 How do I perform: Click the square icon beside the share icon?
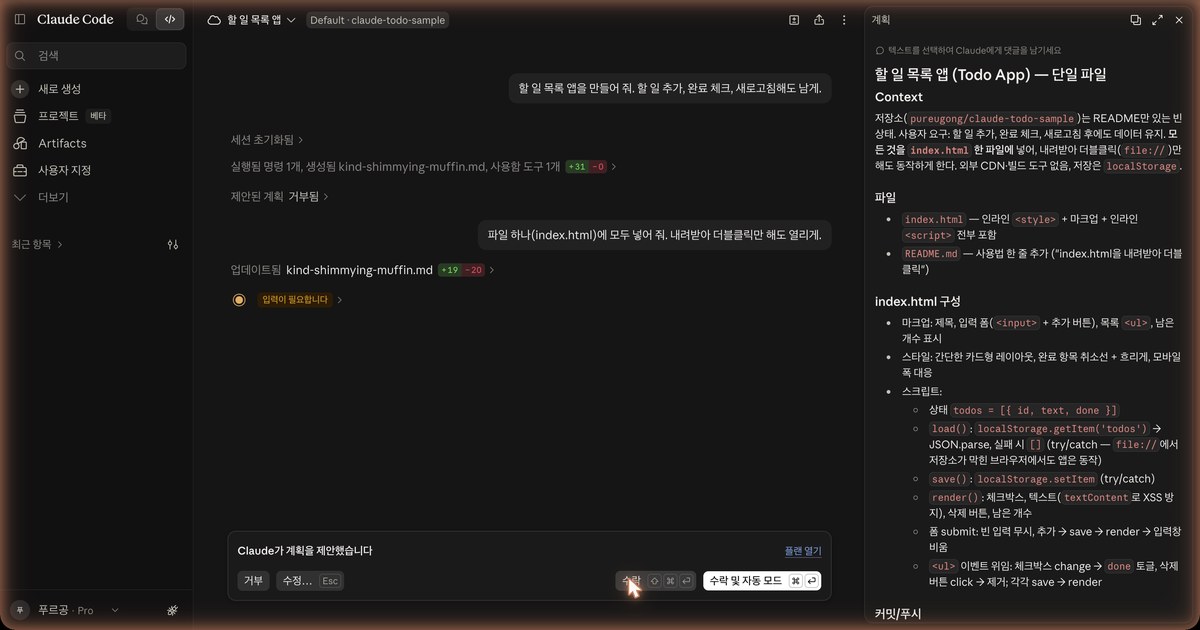point(794,20)
